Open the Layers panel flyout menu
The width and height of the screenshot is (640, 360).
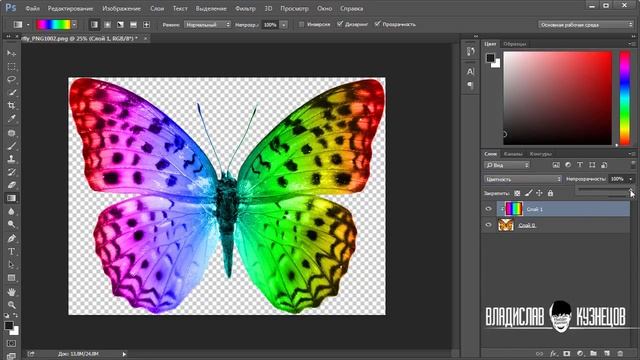tap(632, 154)
